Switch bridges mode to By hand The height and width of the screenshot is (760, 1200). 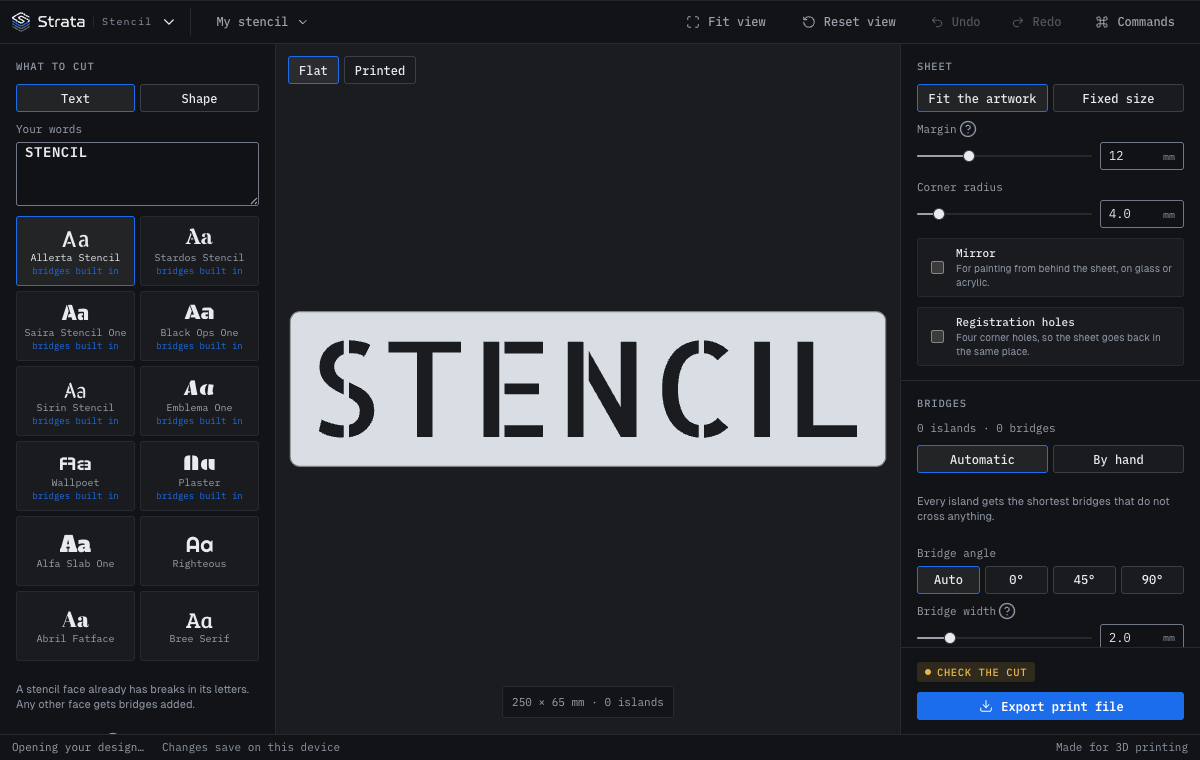[x=1118, y=459]
